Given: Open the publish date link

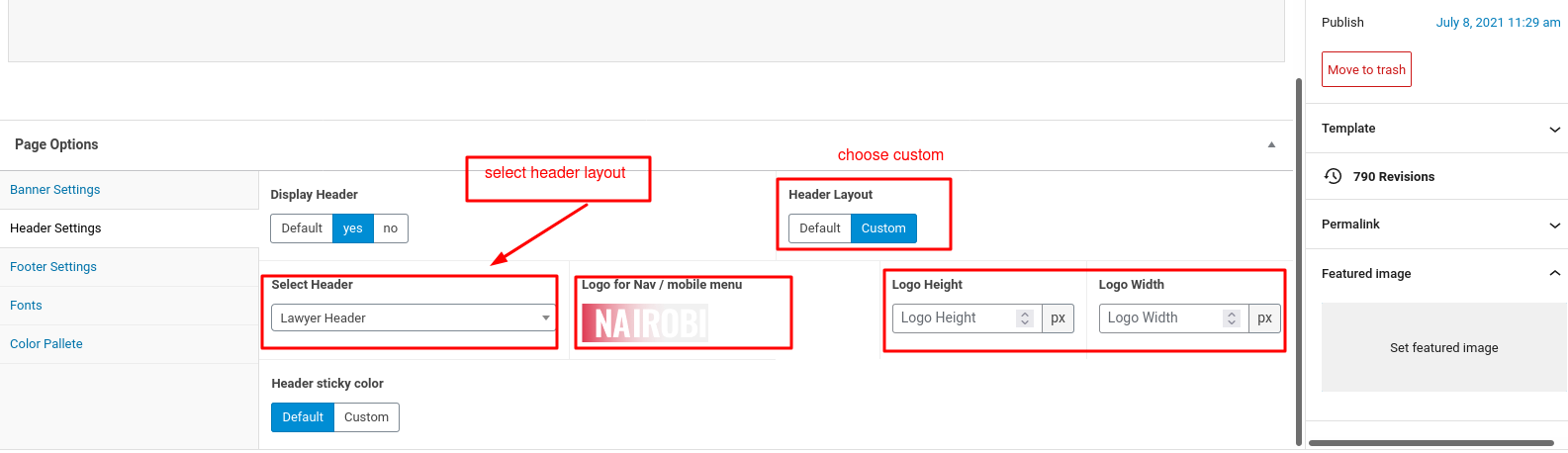Looking at the screenshot, I should coord(1498,23).
